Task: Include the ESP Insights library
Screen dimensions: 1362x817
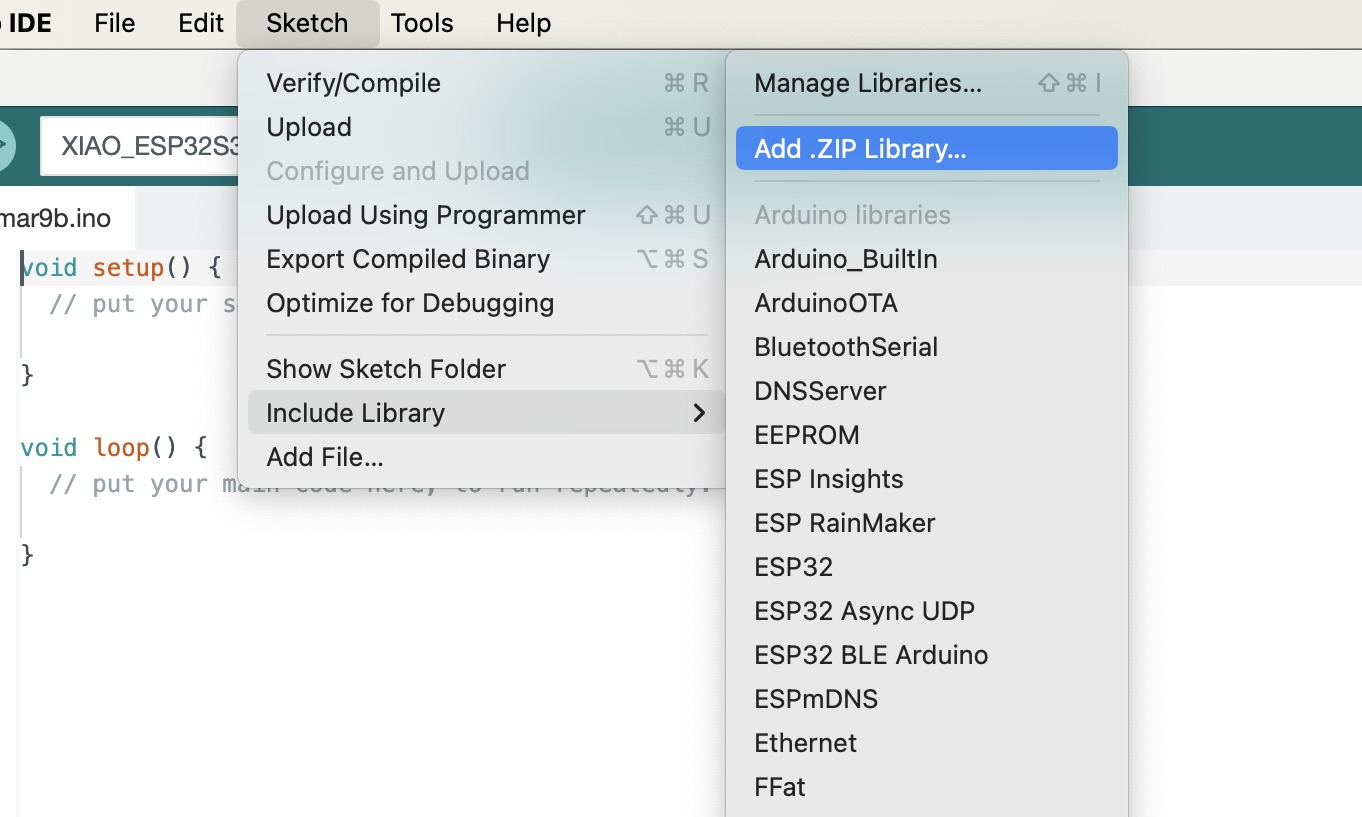Action: click(x=927, y=479)
